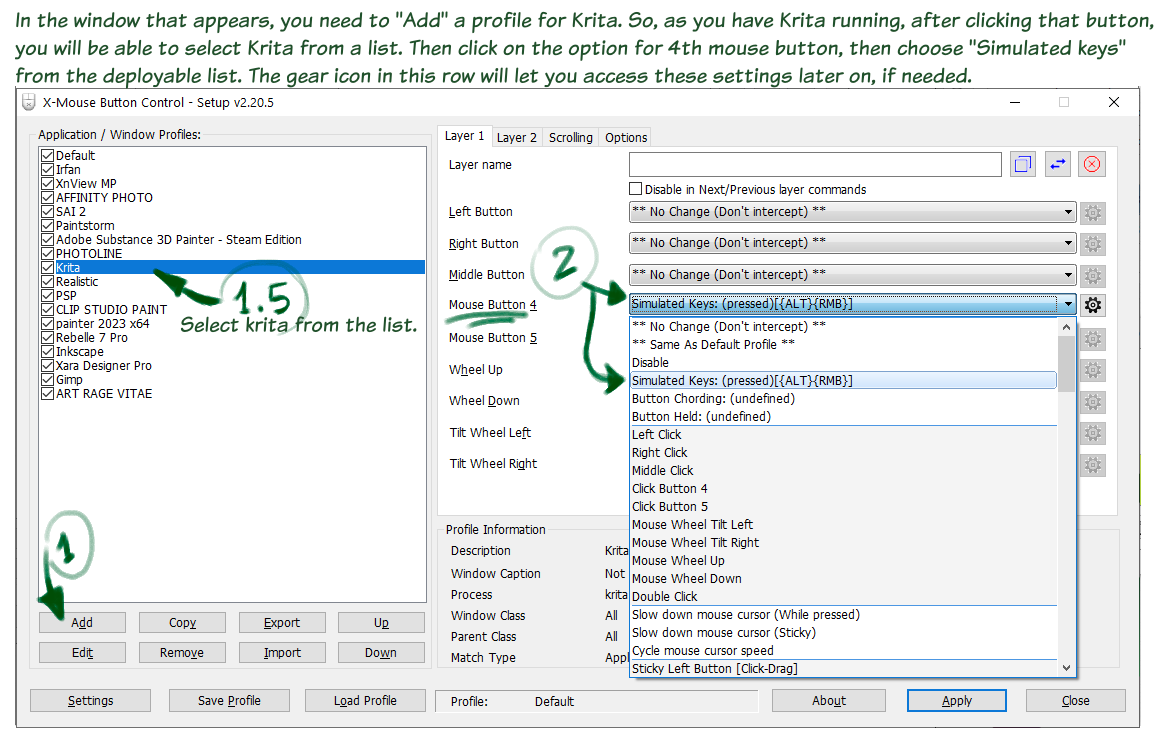Click the copy layer icon

coord(1023,165)
